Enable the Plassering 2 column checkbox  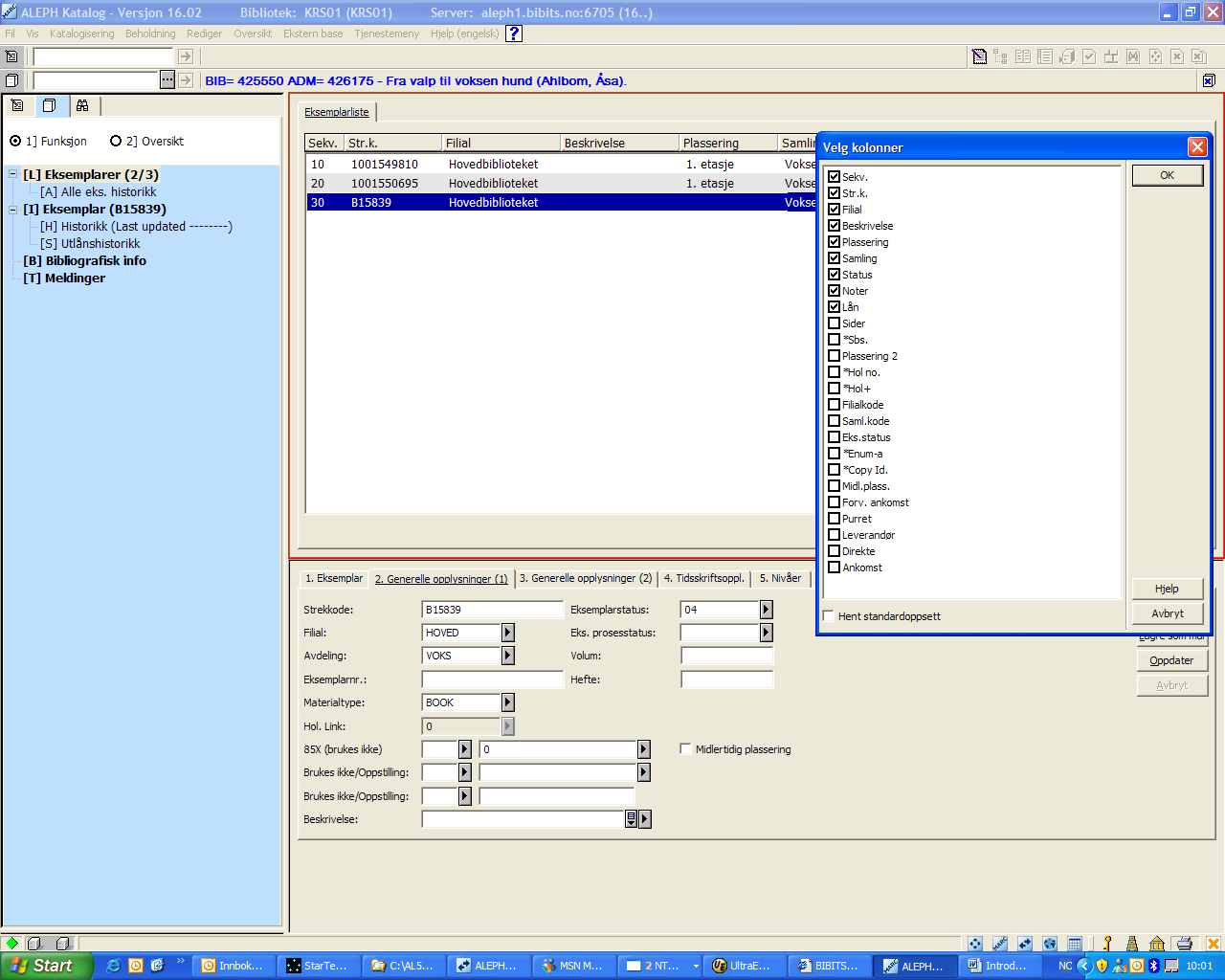834,356
